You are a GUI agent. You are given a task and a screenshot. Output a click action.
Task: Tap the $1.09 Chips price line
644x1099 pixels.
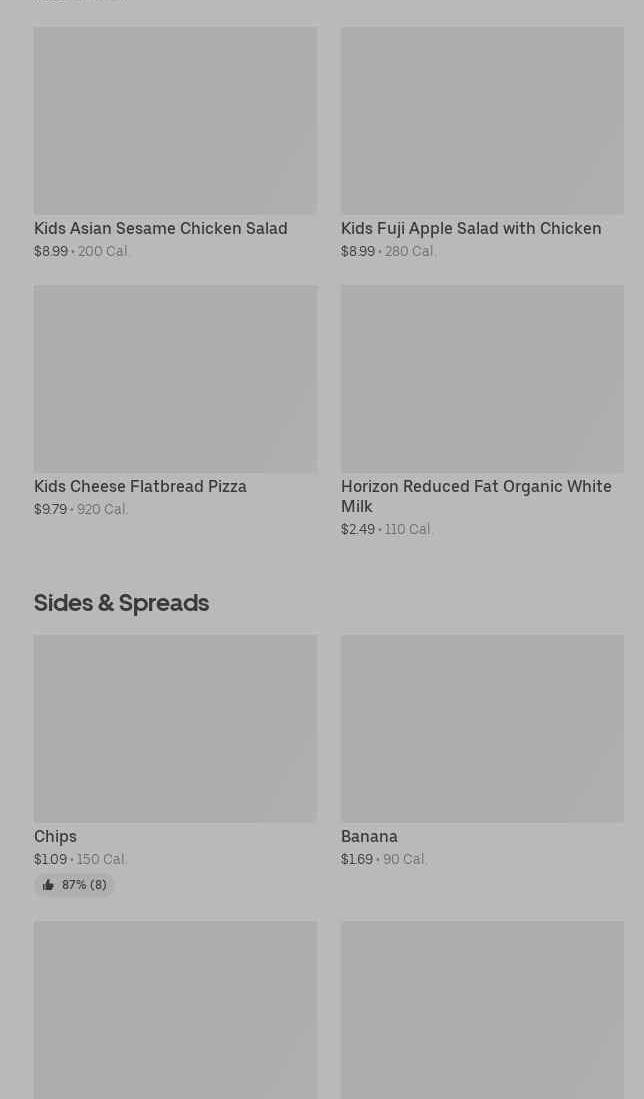point(80,859)
